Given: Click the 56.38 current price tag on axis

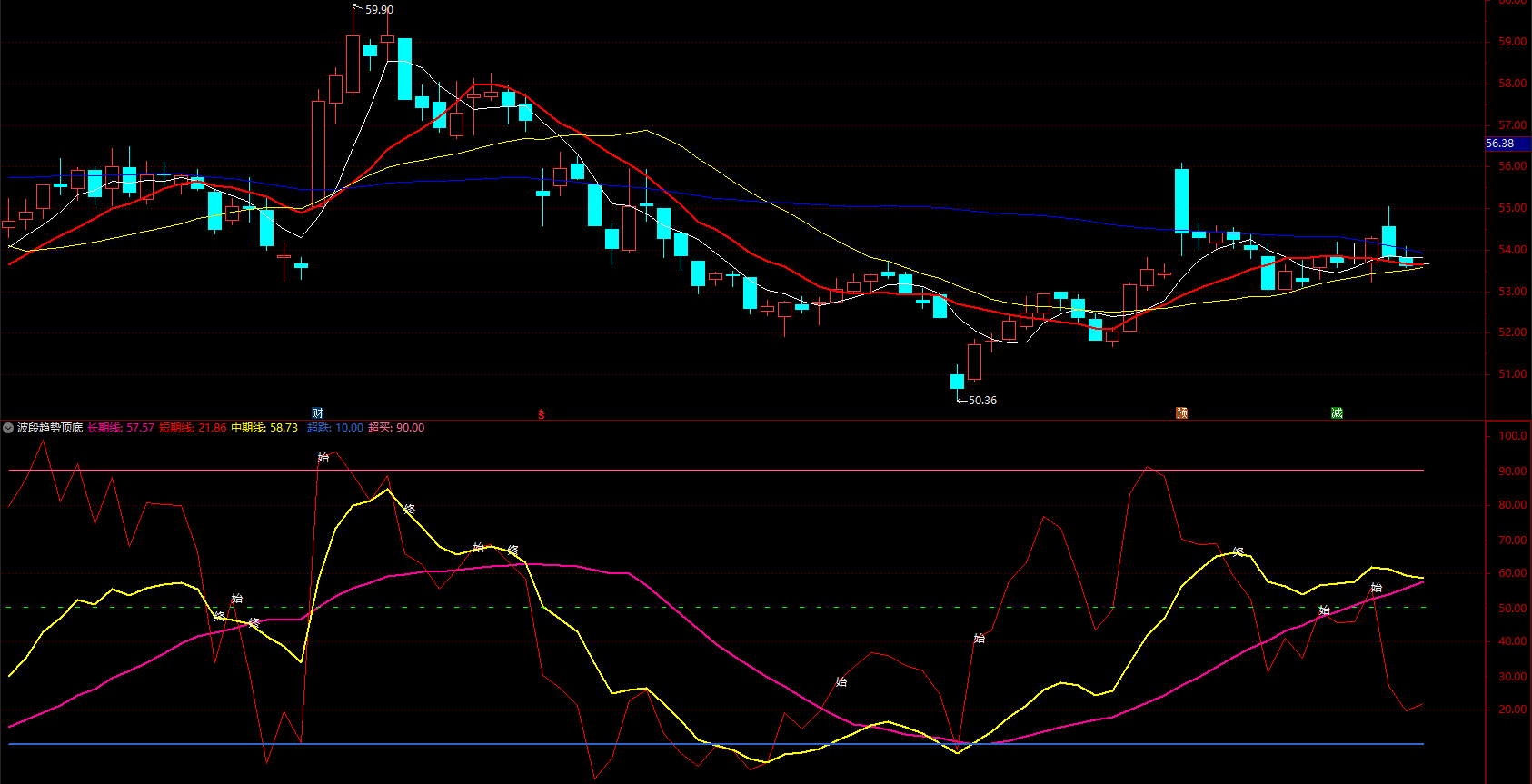Looking at the screenshot, I should 1508,144.
